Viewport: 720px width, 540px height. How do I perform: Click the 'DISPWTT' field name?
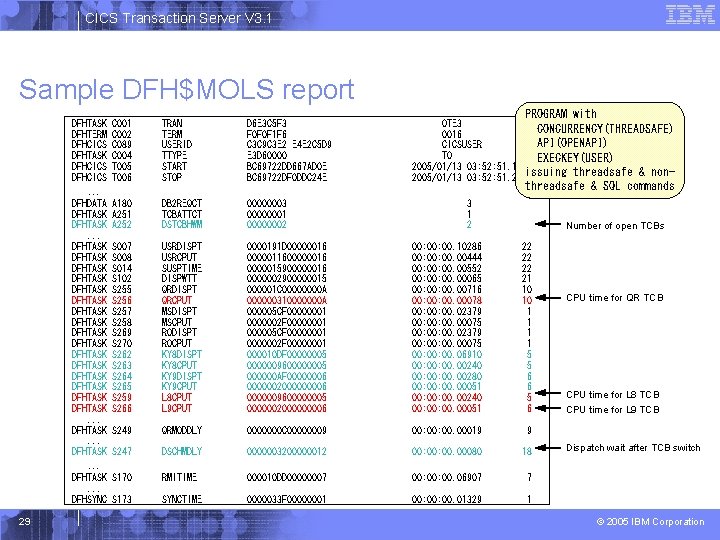click(180, 278)
